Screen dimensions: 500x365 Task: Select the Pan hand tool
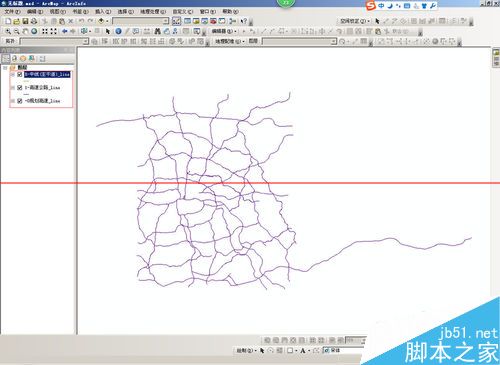[25, 31]
